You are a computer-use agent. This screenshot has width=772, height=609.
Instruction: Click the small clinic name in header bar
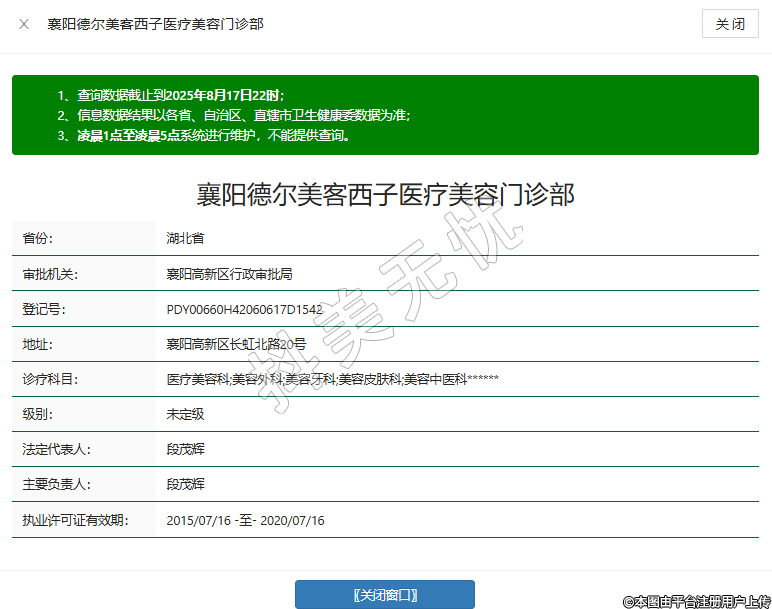pos(155,24)
